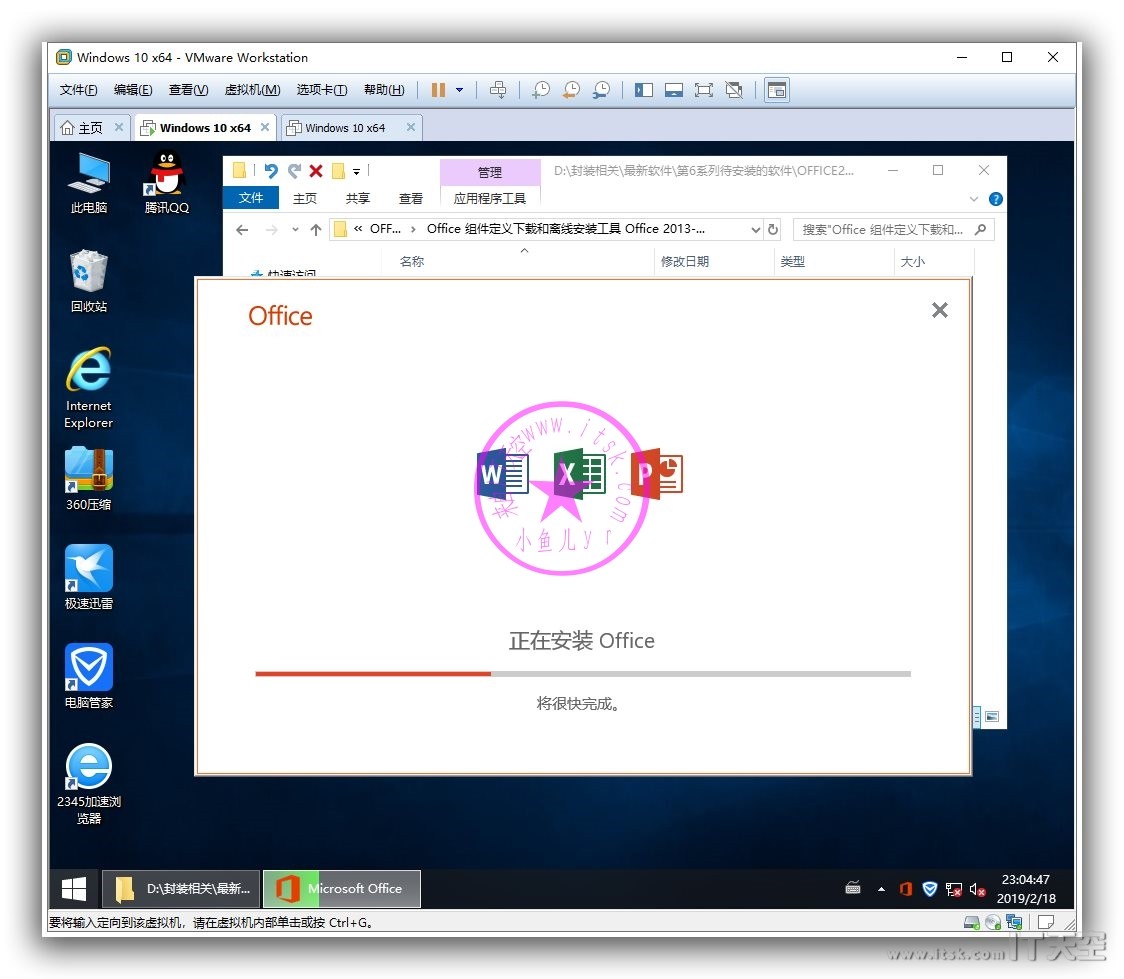Viewport: 1124px width, 979px height.
Task: Open 2345加速浏览器 desktop icon
Action: click(x=89, y=784)
